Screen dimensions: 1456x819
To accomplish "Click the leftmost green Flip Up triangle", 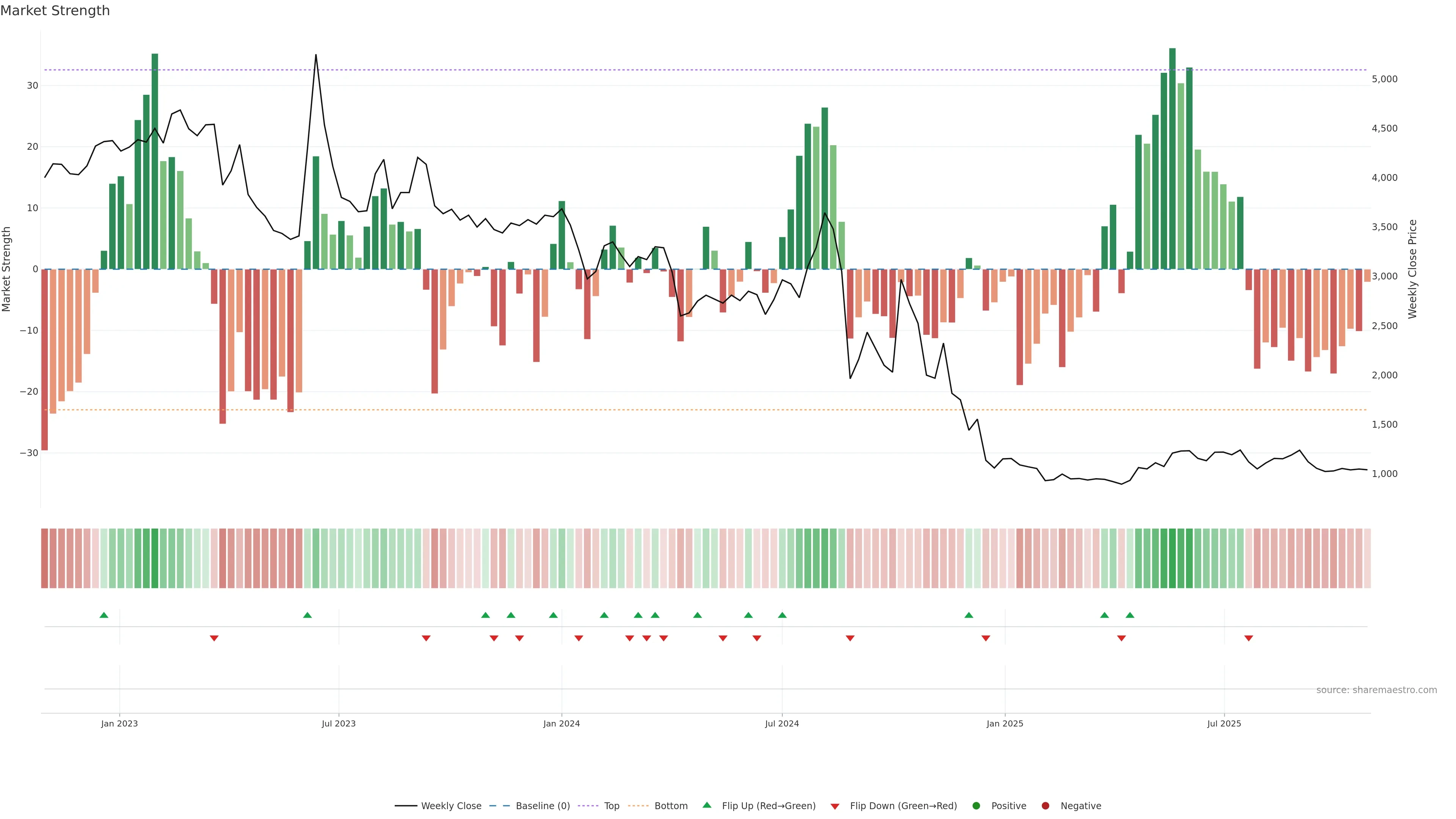I will (x=104, y=615).
